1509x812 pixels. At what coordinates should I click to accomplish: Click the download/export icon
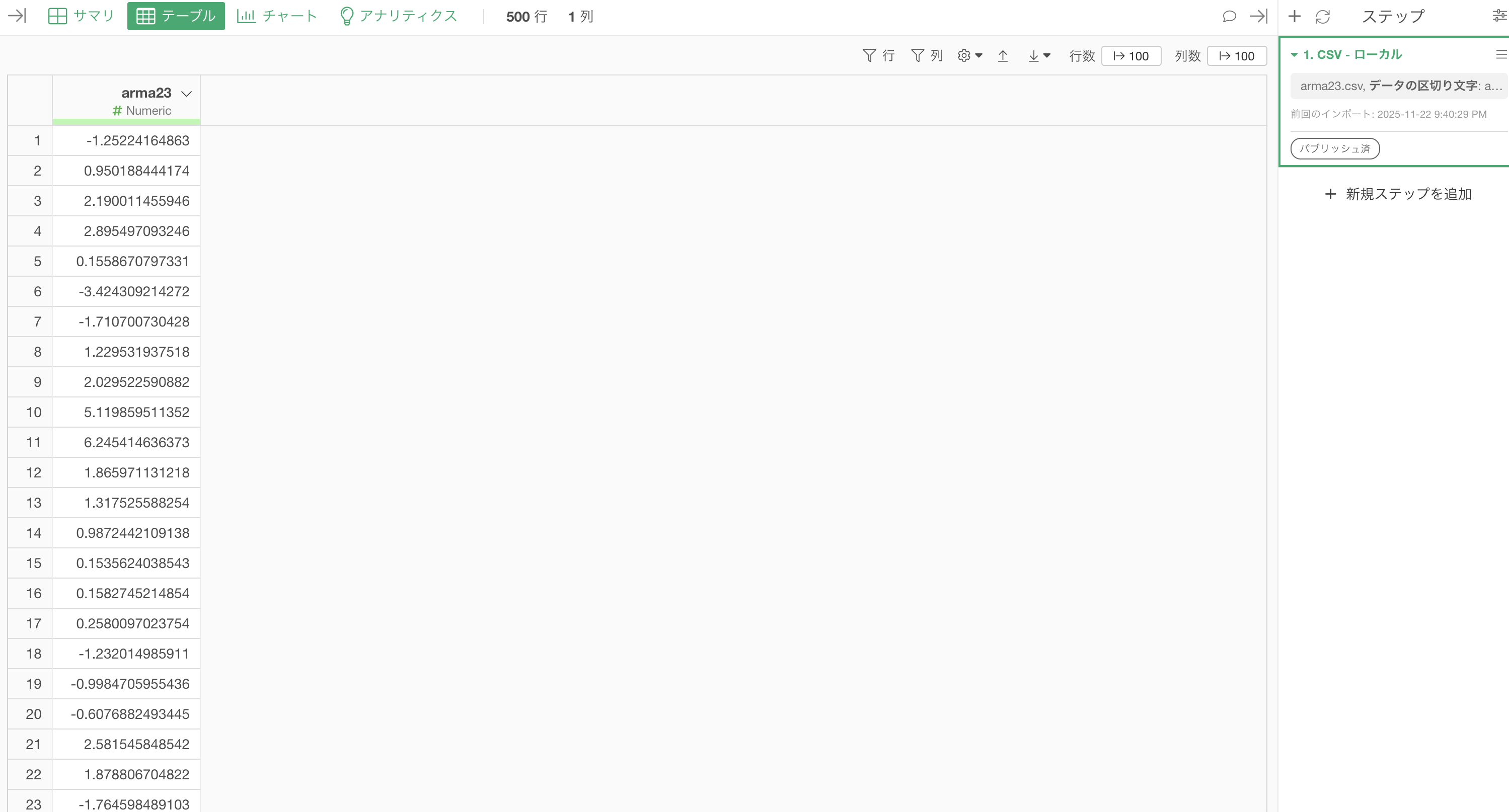pos(1033,55)
